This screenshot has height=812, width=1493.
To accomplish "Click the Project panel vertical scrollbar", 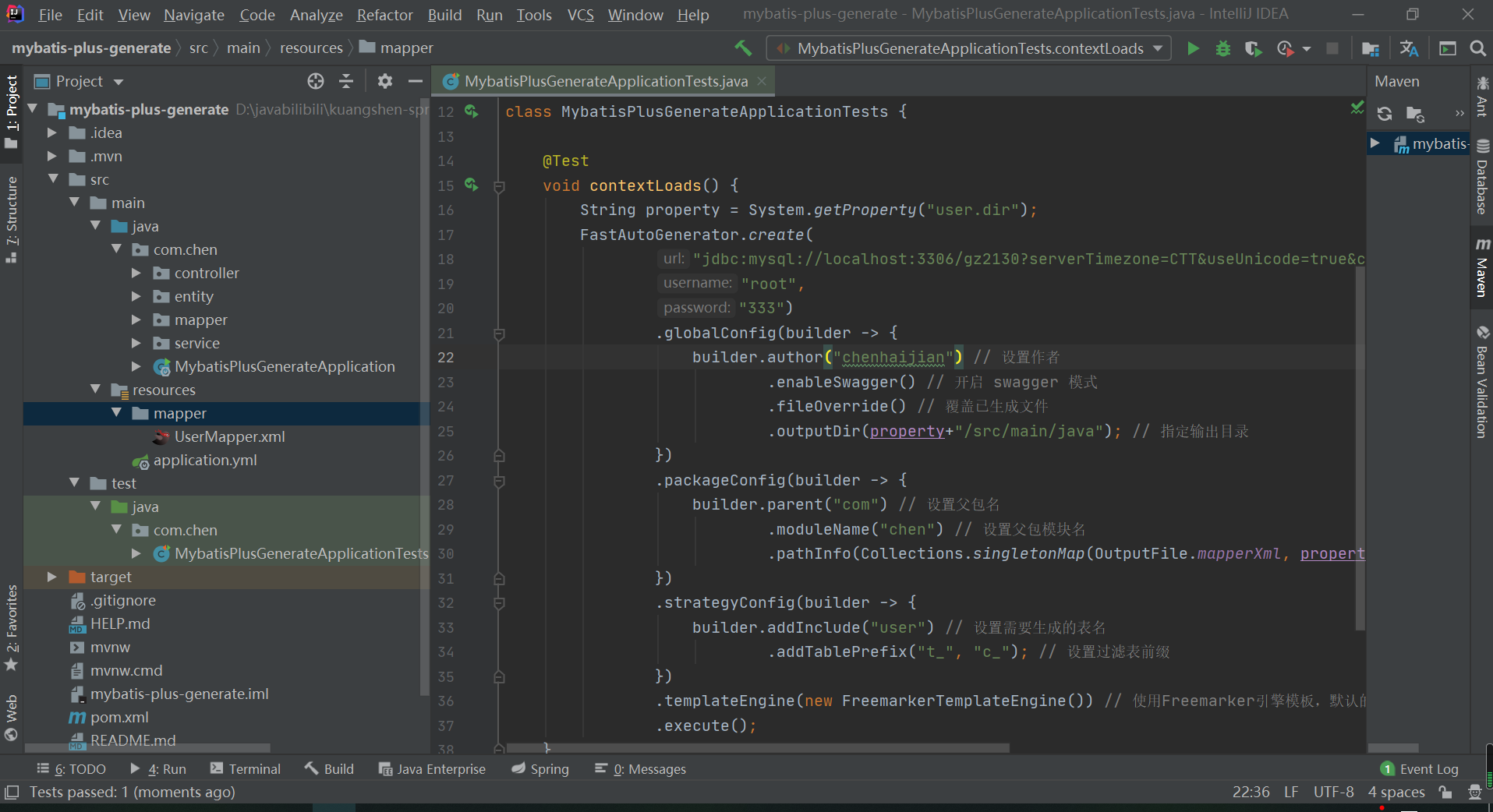I will click(x=425, y=397).
